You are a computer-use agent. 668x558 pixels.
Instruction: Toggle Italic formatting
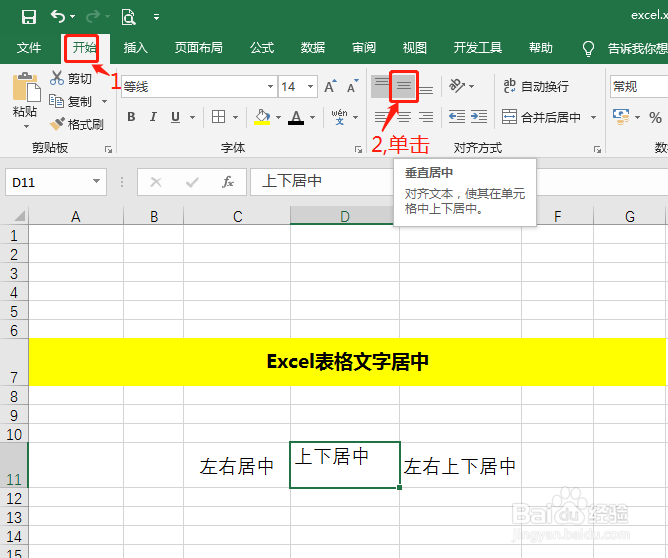(x=153, y=117)
